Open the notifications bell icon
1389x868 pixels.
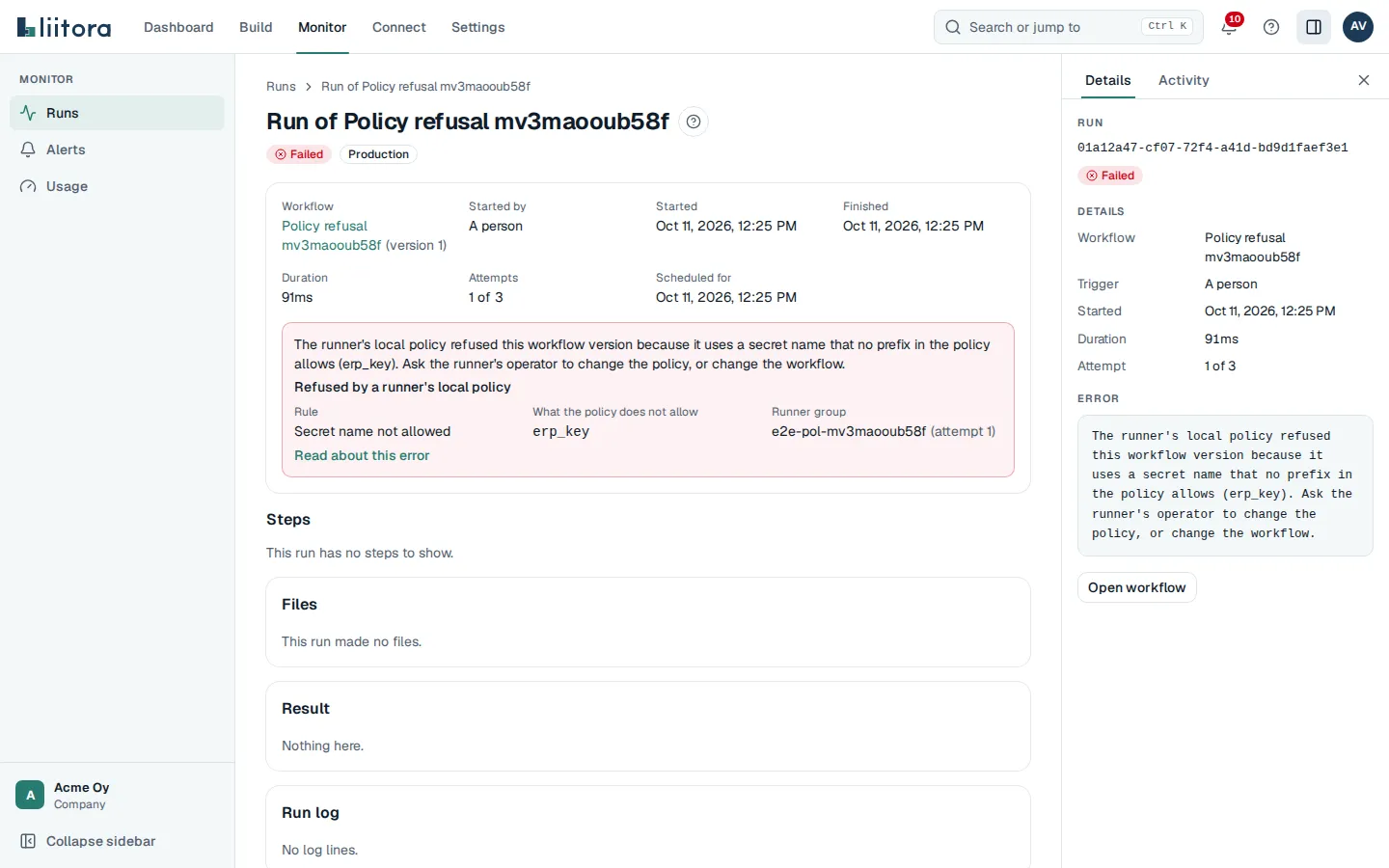click(x=1229, y=27)
